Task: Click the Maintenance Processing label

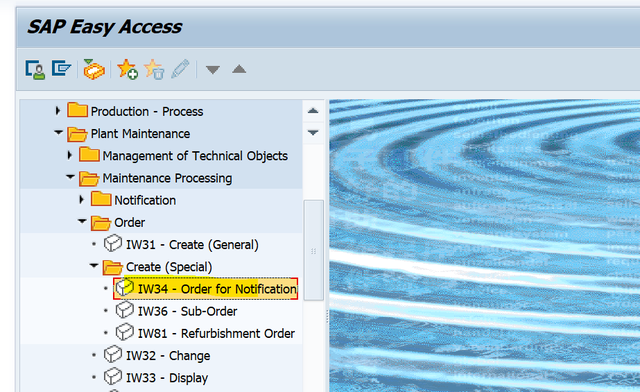Action: 167,178
